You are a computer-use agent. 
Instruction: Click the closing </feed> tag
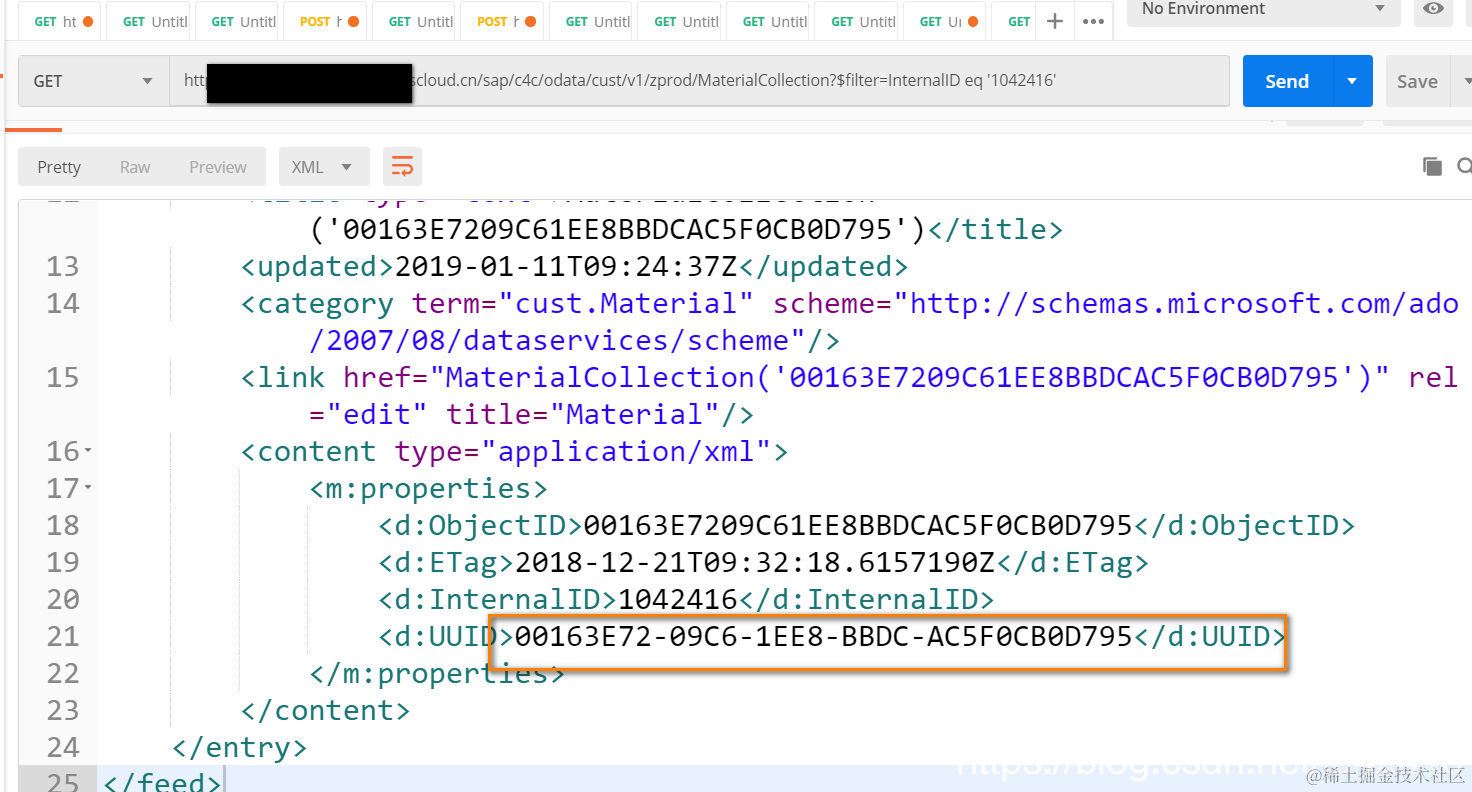coord(162,783)
